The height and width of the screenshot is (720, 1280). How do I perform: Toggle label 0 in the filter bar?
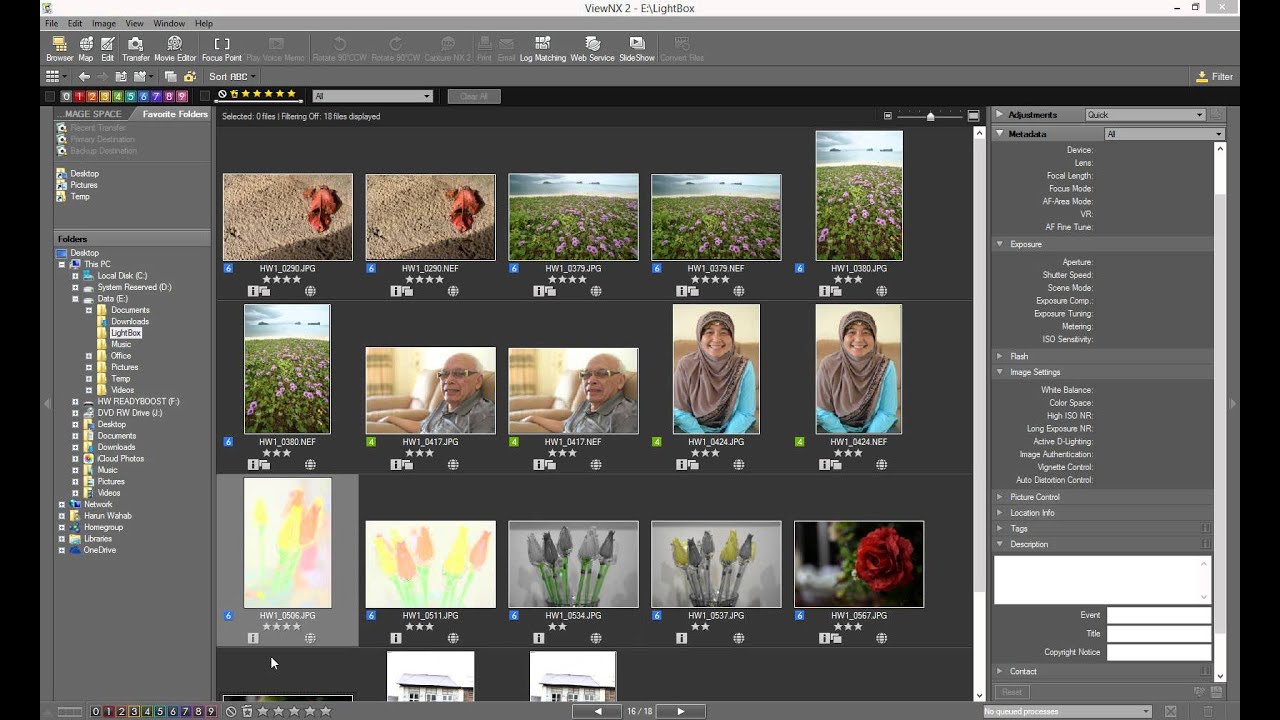pos(66,96)
